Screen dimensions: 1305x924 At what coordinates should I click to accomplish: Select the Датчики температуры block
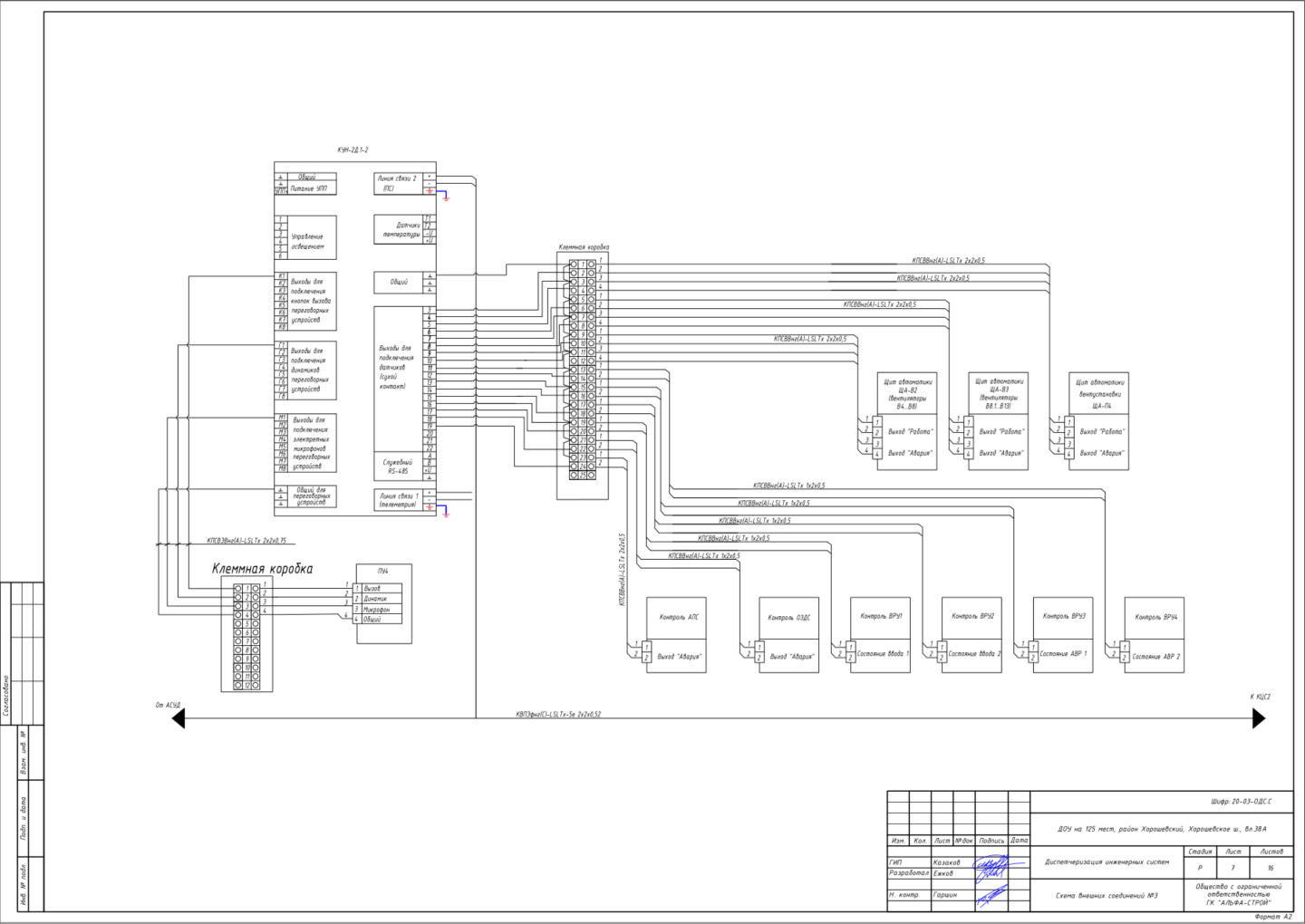[x=404, y=229]
